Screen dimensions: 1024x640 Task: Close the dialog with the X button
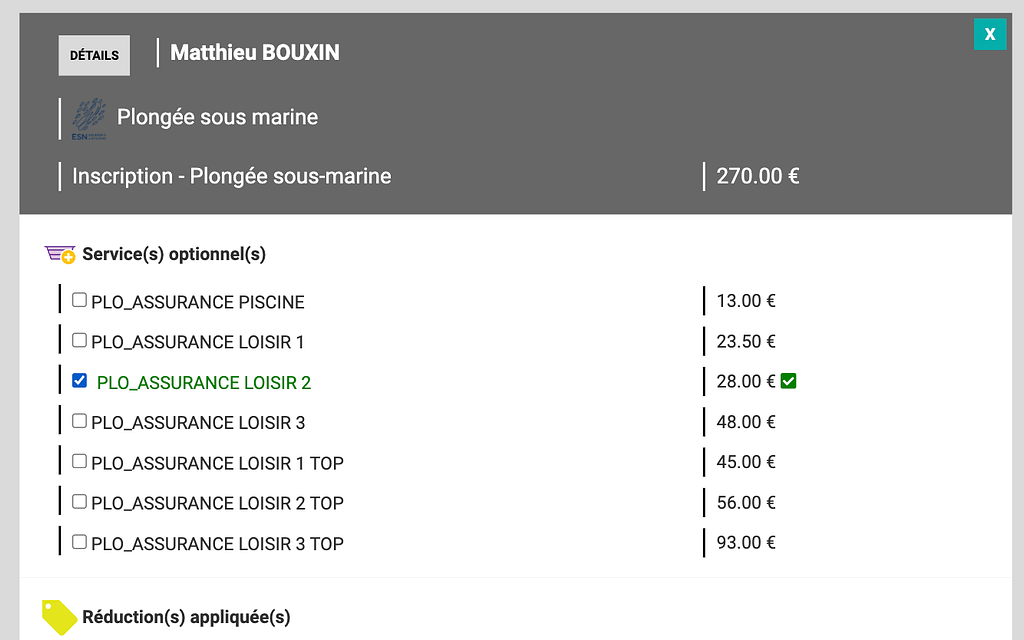click(x=990, y=34)
